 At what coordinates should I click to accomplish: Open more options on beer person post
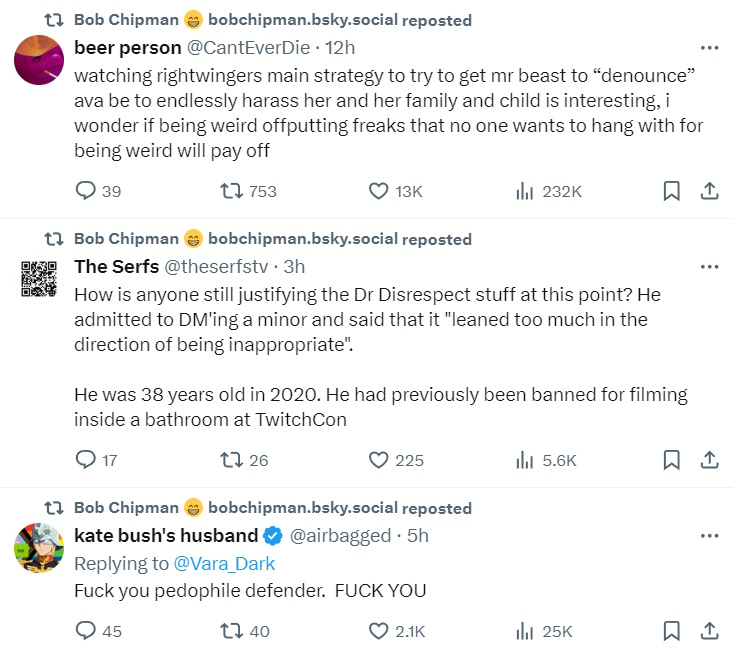tap(709, 47)
